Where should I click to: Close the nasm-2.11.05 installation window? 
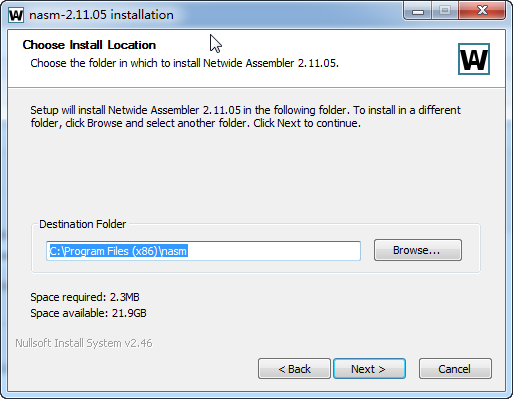tap(482, 11)
